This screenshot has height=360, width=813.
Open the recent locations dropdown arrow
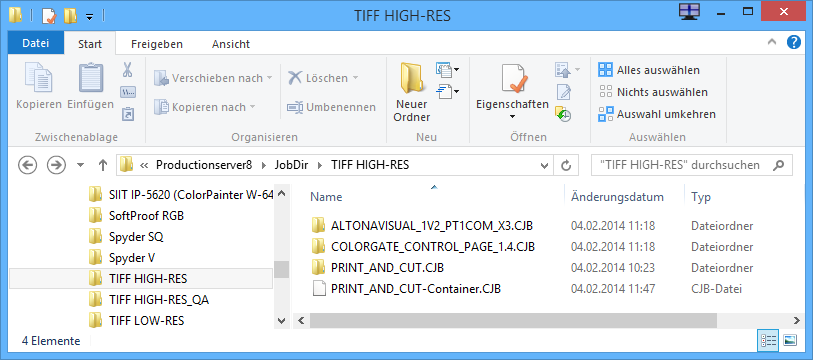[80, 165]
